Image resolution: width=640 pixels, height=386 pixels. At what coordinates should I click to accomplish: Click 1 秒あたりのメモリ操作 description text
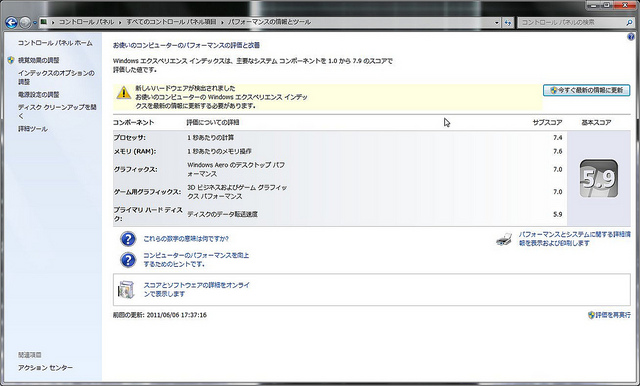click(219, 151)
